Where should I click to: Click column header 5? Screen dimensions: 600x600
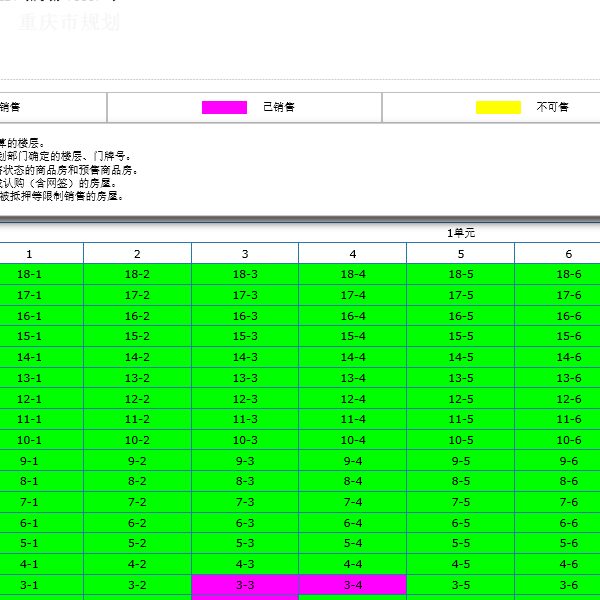click(x=461, y=254)
